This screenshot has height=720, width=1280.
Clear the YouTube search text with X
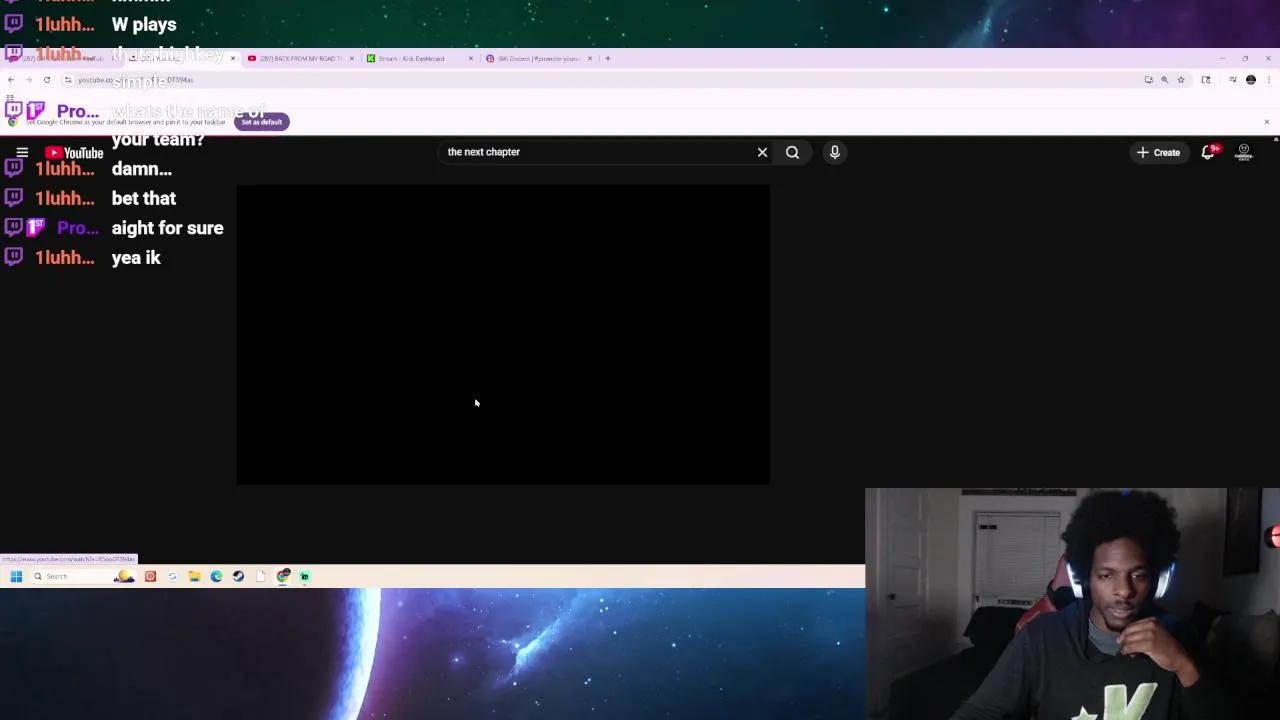click(762, 152)
